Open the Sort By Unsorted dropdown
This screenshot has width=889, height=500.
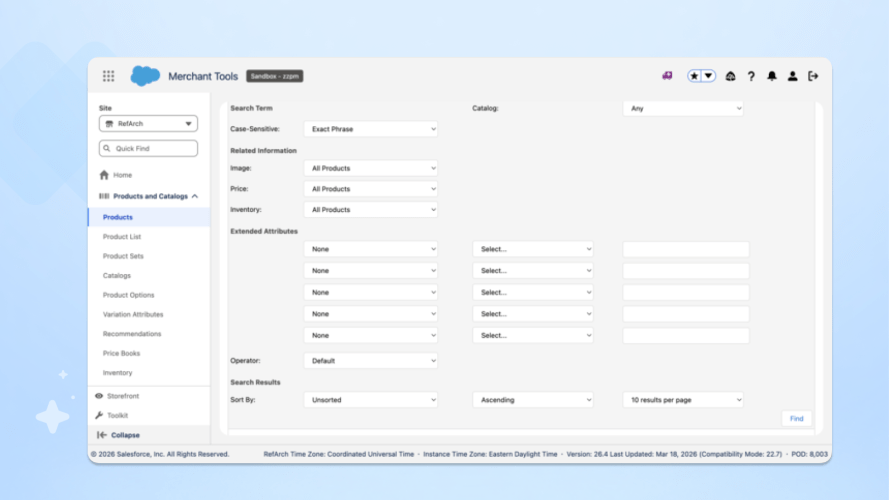[371, 400]
